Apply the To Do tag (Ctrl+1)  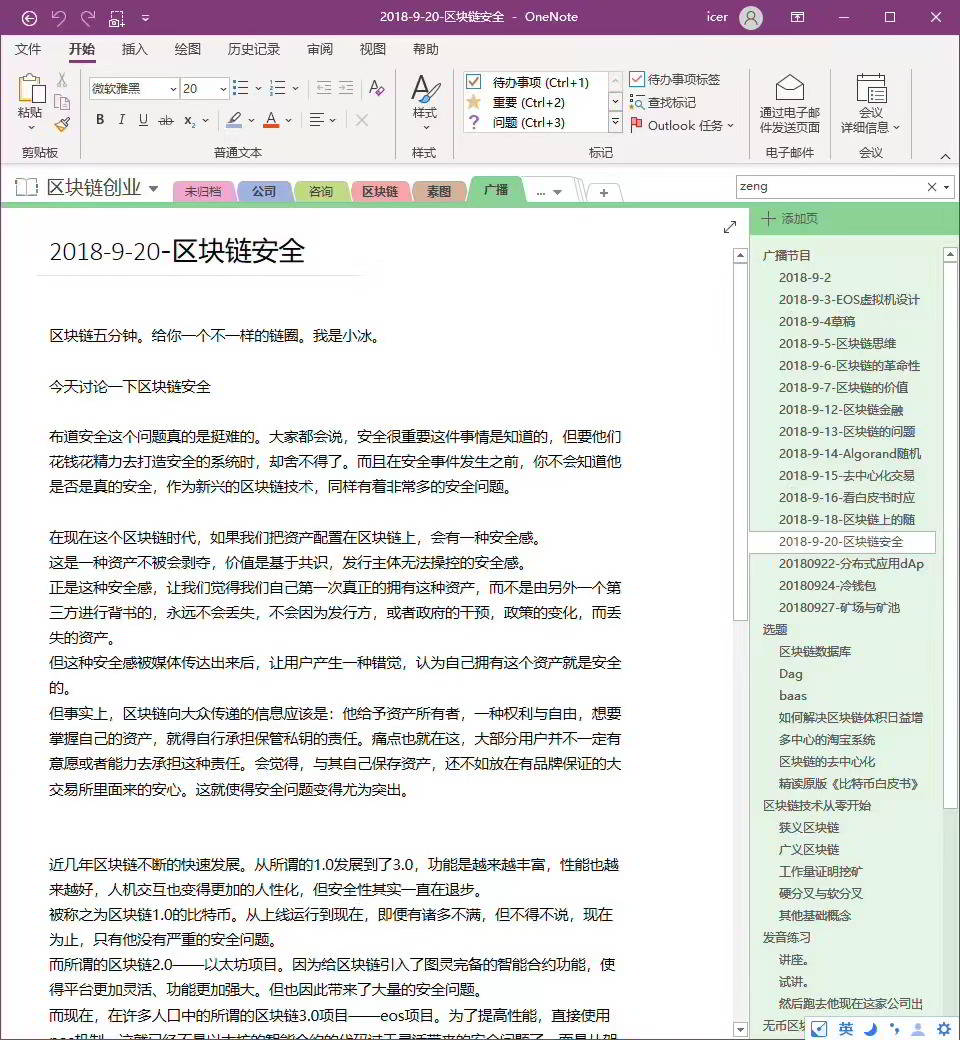pyautogui.click(x=535, y=82)
